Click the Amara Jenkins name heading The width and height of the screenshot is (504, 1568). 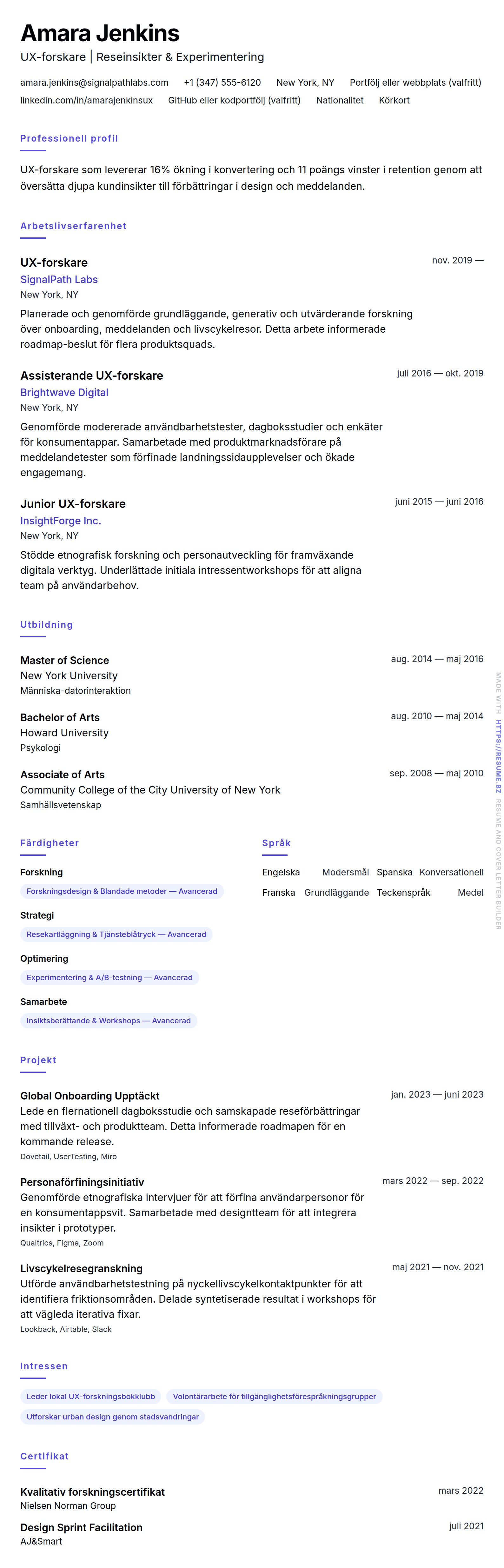[x=100, y=33]
